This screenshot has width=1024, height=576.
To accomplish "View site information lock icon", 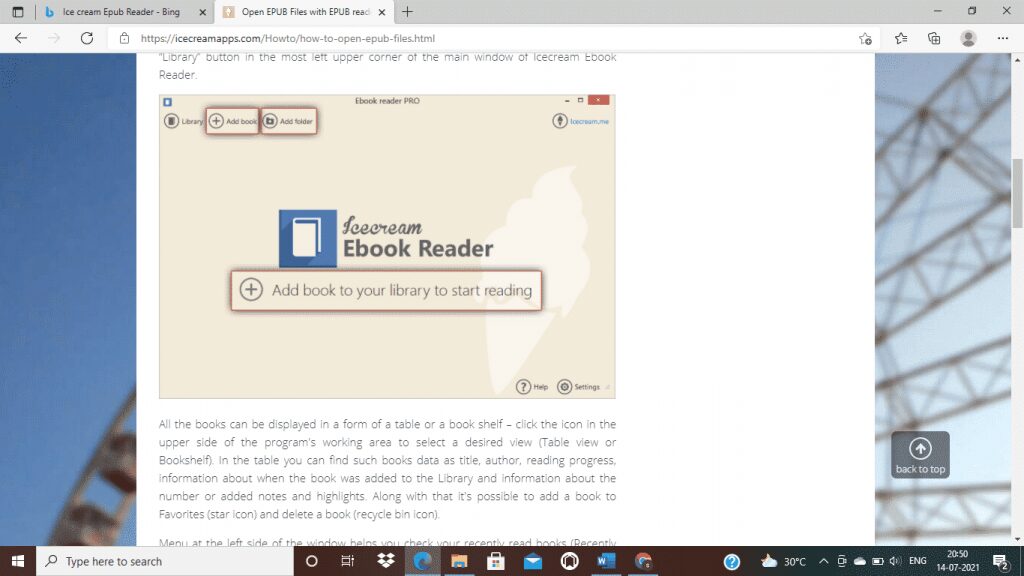I will [124, 39].
